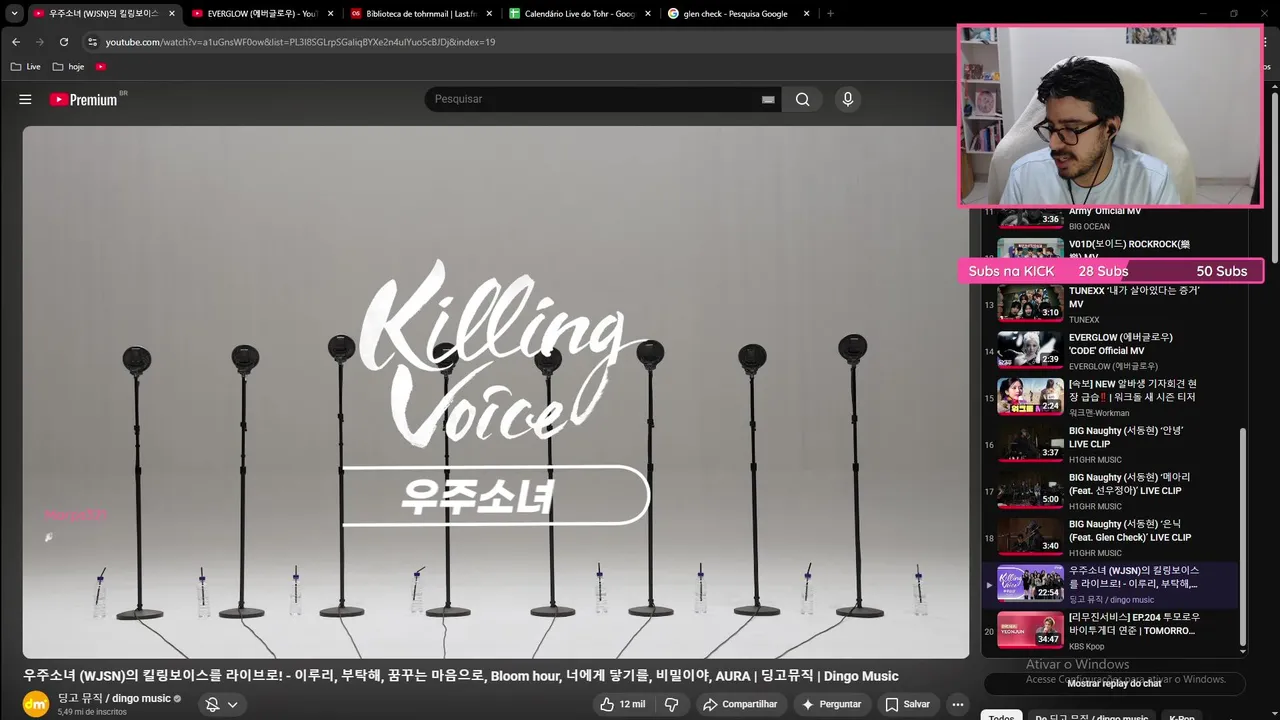Click the YouTube URL address bar
This screenshot has width=1280, height=720.
point(300,42)
